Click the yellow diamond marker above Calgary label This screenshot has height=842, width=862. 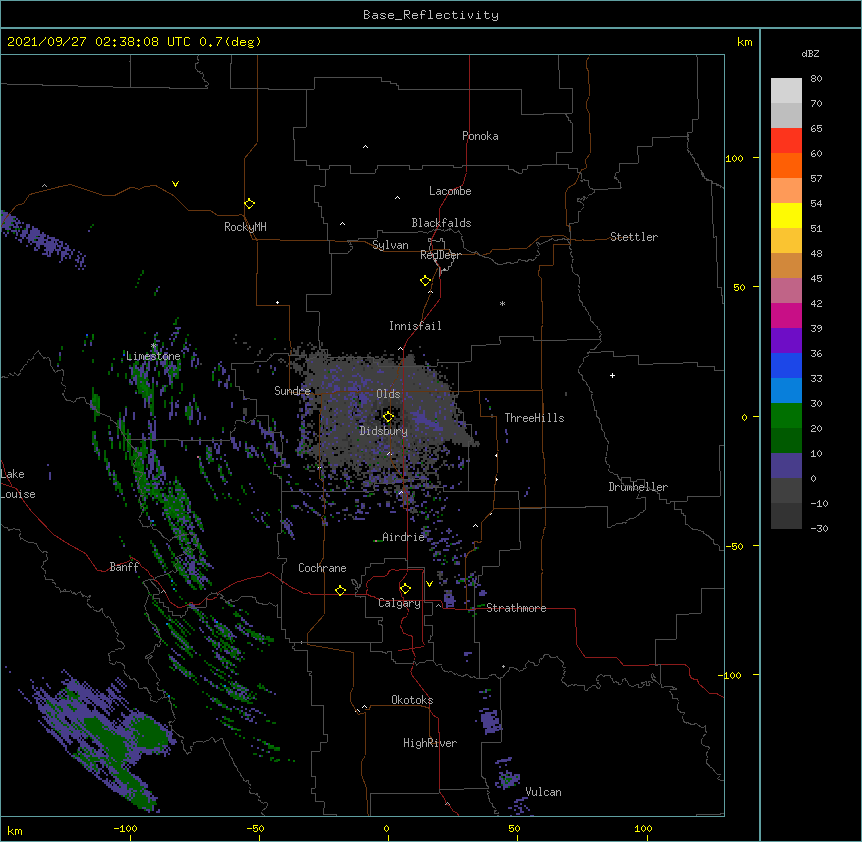[x=405, y=589]
